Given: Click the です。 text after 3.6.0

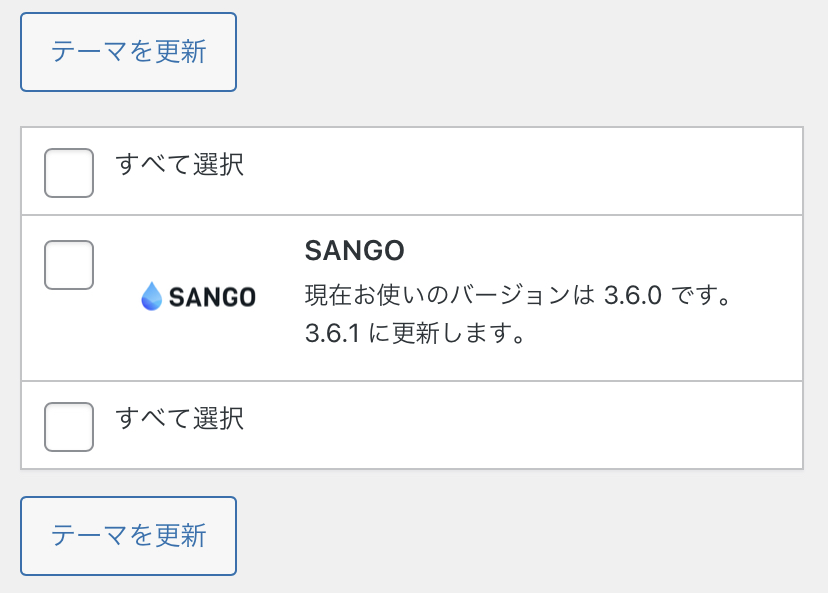Looking at the screenshot, I should [x=701, y=295].
